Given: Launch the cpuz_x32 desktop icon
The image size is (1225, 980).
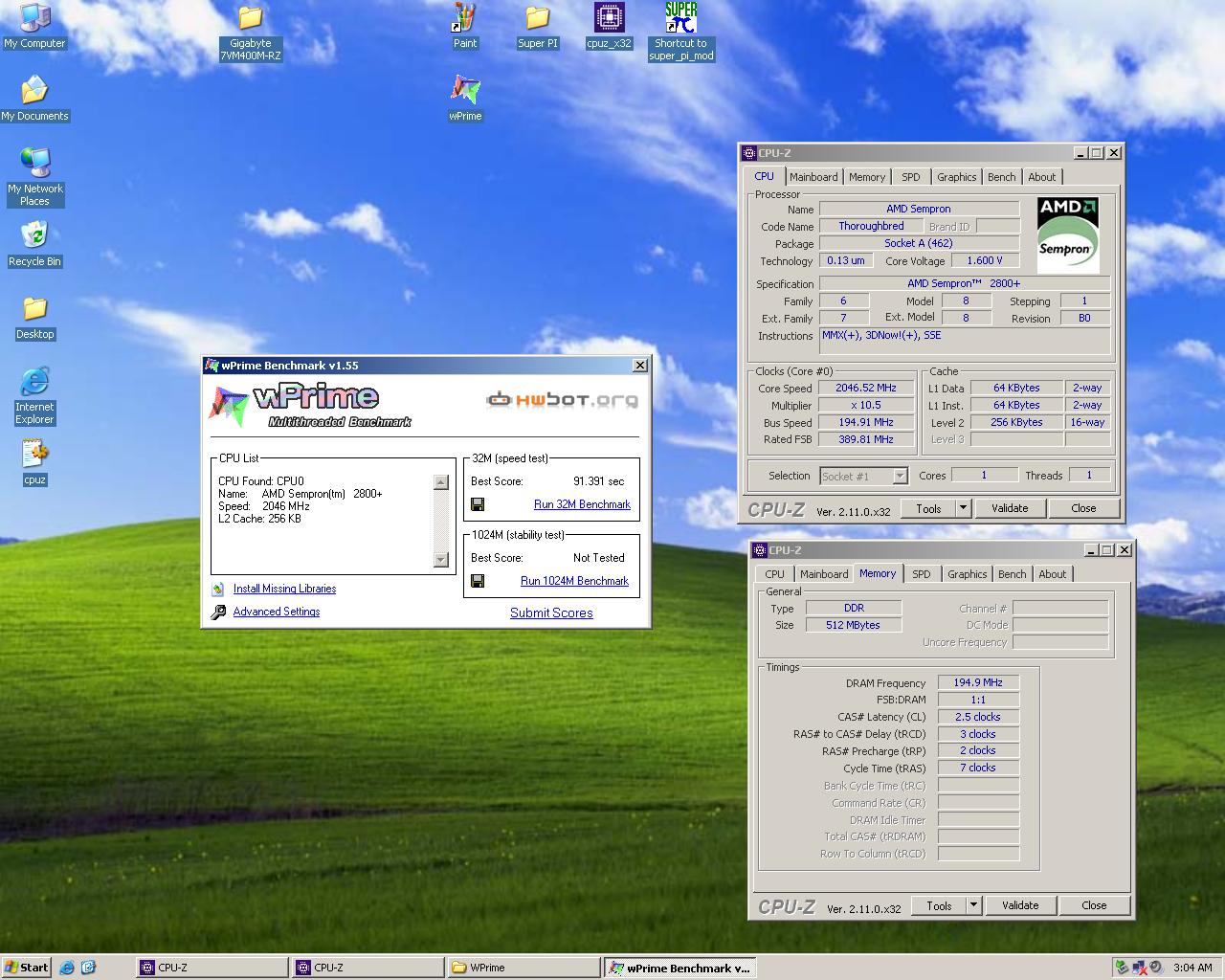Looking at the screenshot, I should tap(610, 26).
